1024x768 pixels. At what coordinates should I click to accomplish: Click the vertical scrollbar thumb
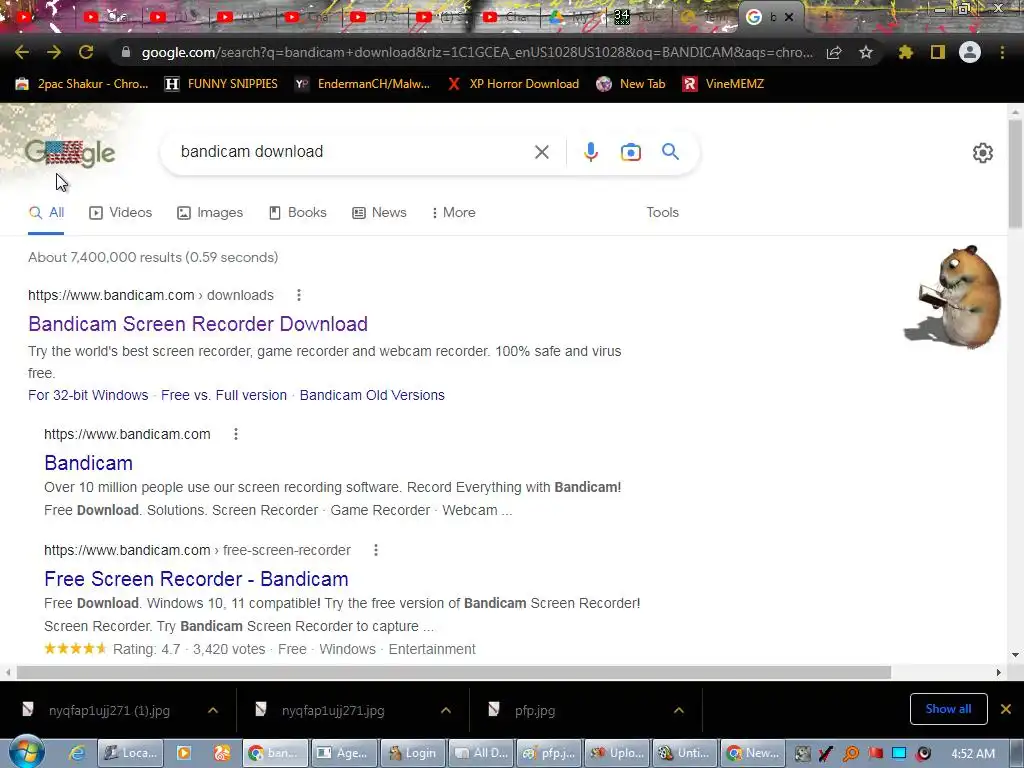[1016, 174]
